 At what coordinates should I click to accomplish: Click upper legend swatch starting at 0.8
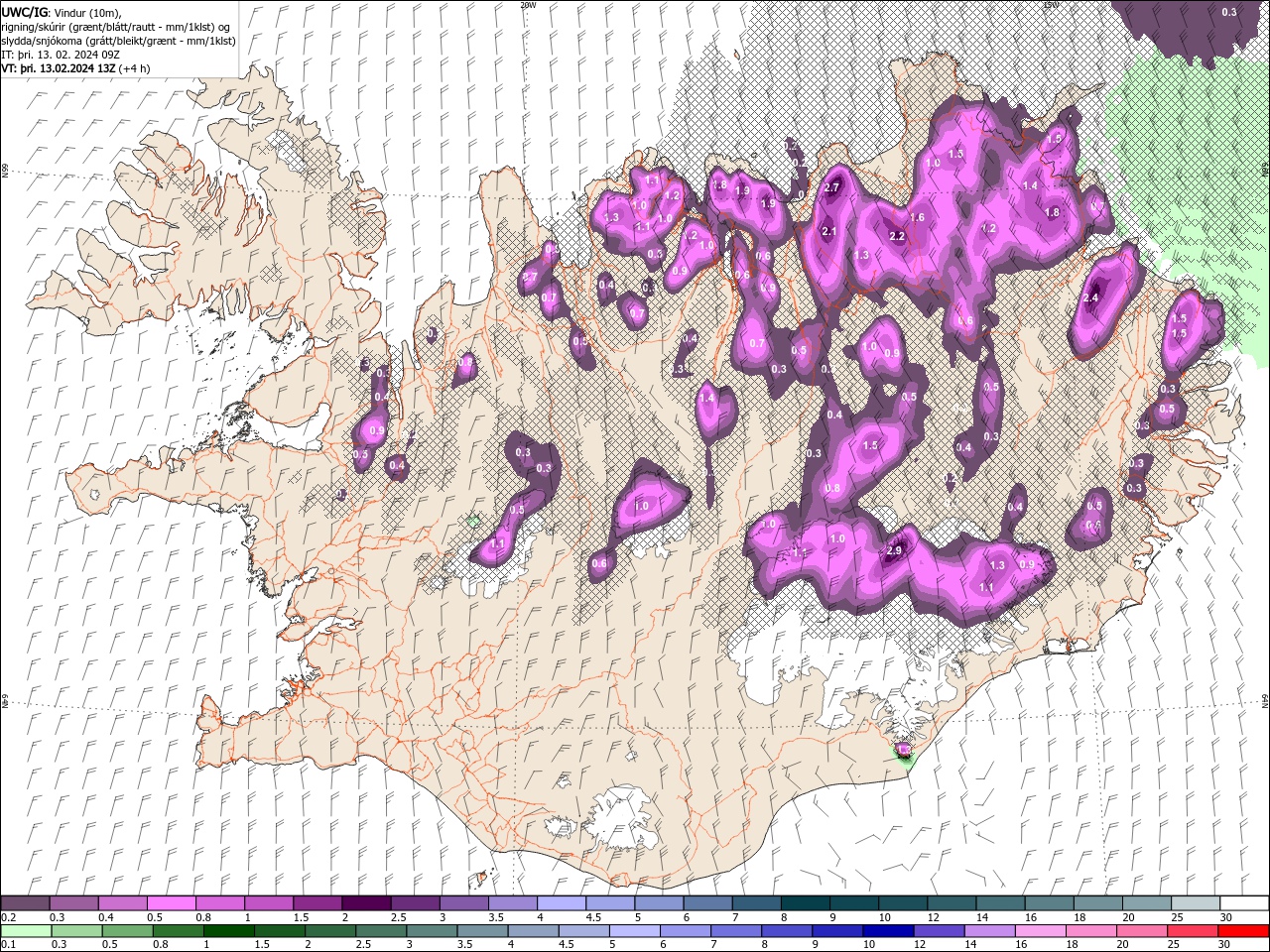click(x=219, y=903)
